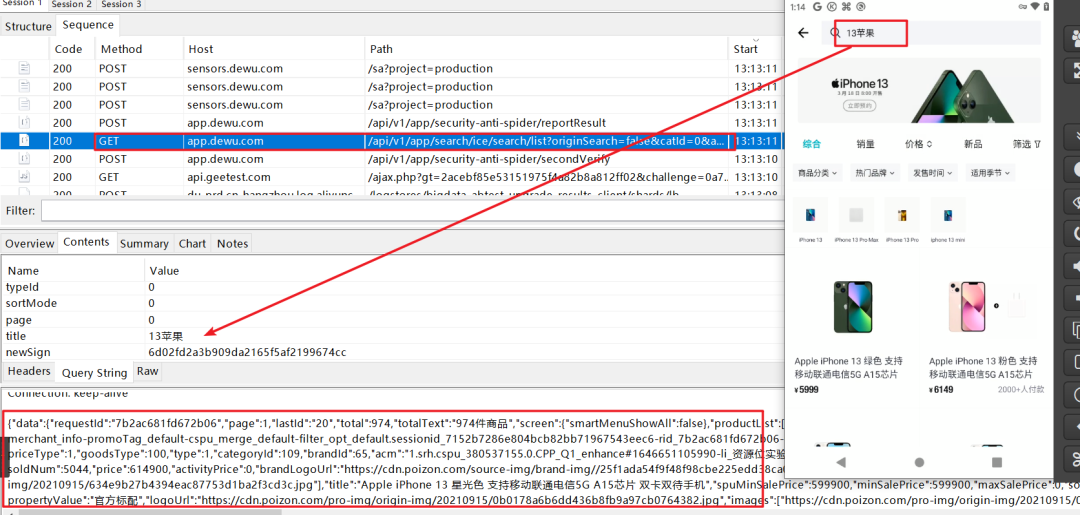Sort the request list by the Host column

tap(273, 49)
